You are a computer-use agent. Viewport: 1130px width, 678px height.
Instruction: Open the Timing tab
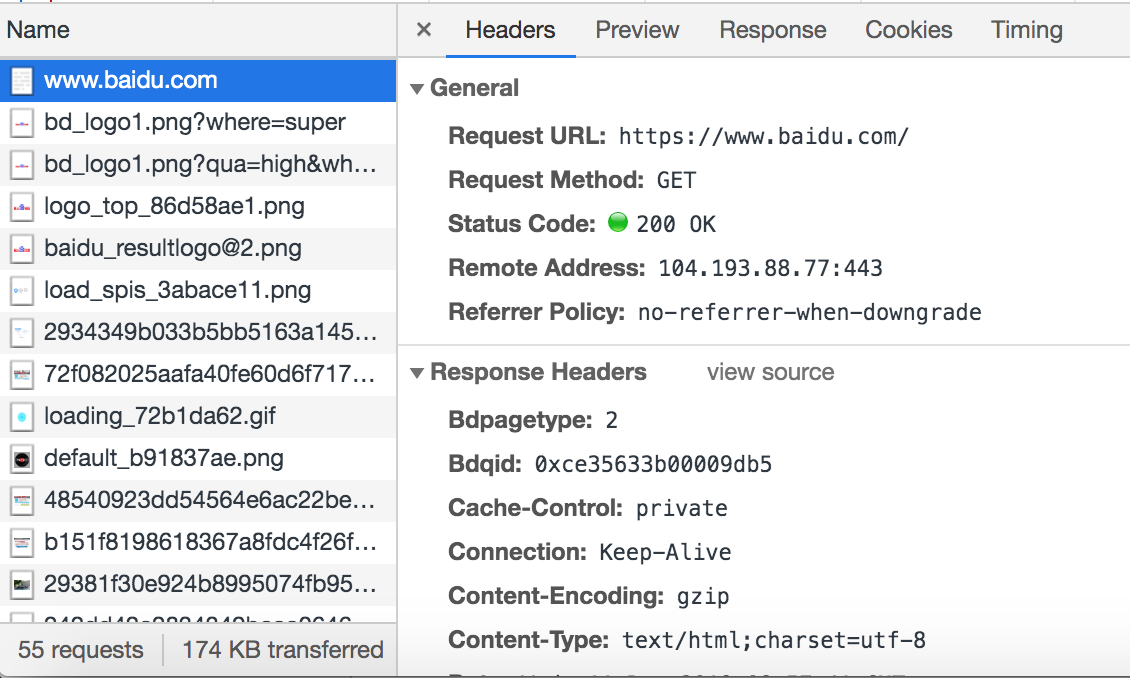point(1026,30)
